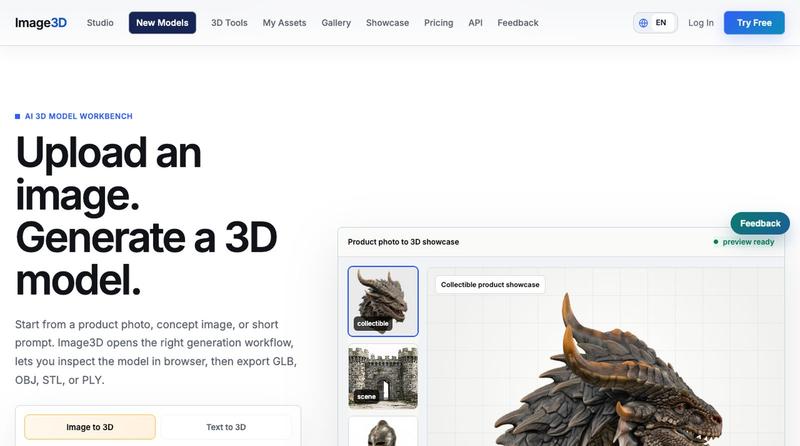
Task: Select the helmet thumbnail
Action: coord(383,432)
